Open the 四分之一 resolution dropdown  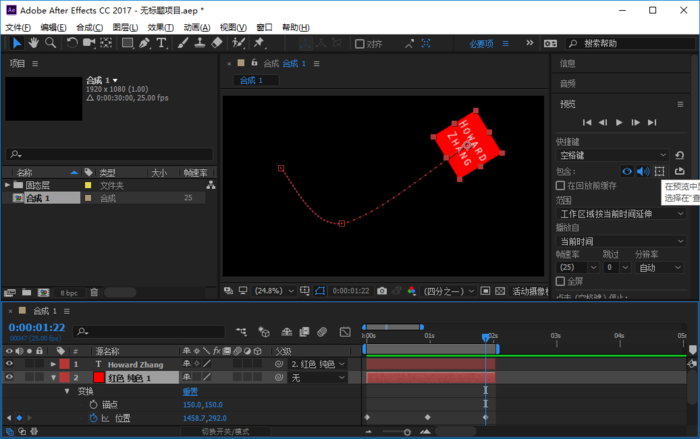coord(448,291)
